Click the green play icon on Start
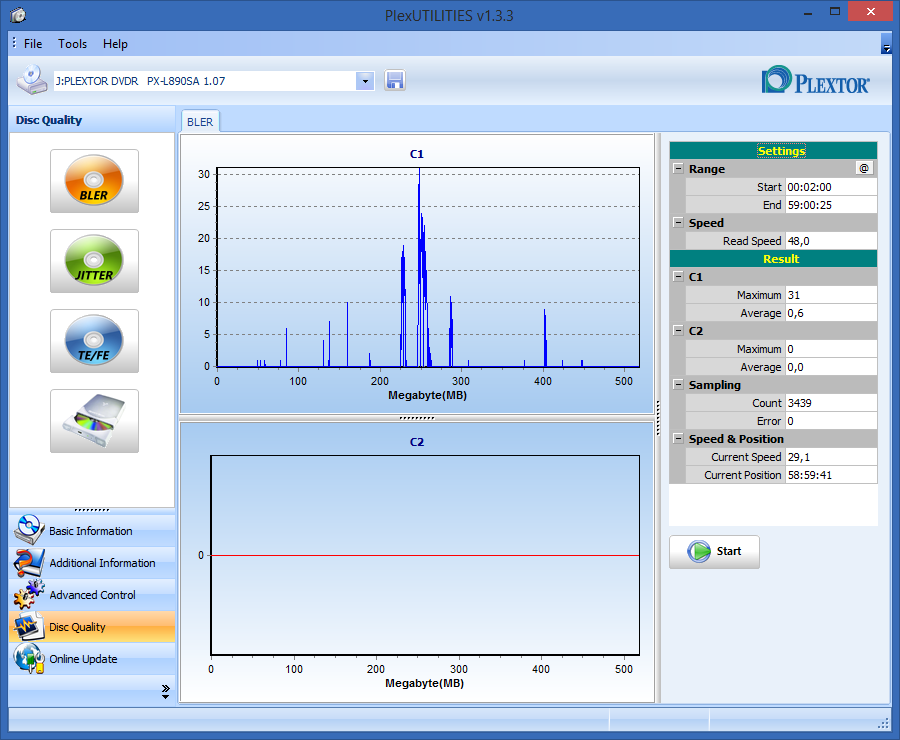This screenshot has width=900, height=740. pyautogui.click(x=699, y=552)
